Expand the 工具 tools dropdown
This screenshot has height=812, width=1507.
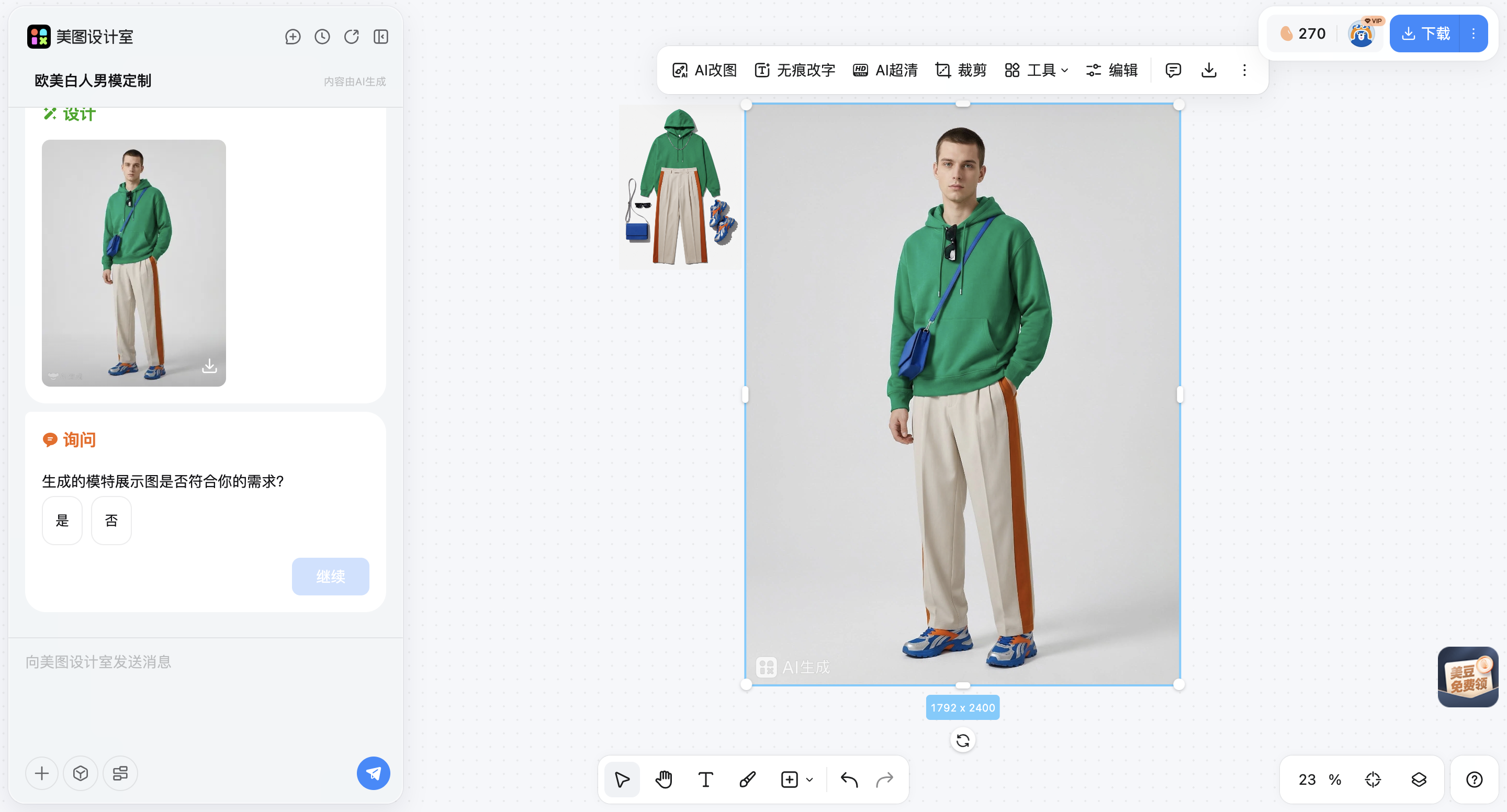click(1036, 70)
